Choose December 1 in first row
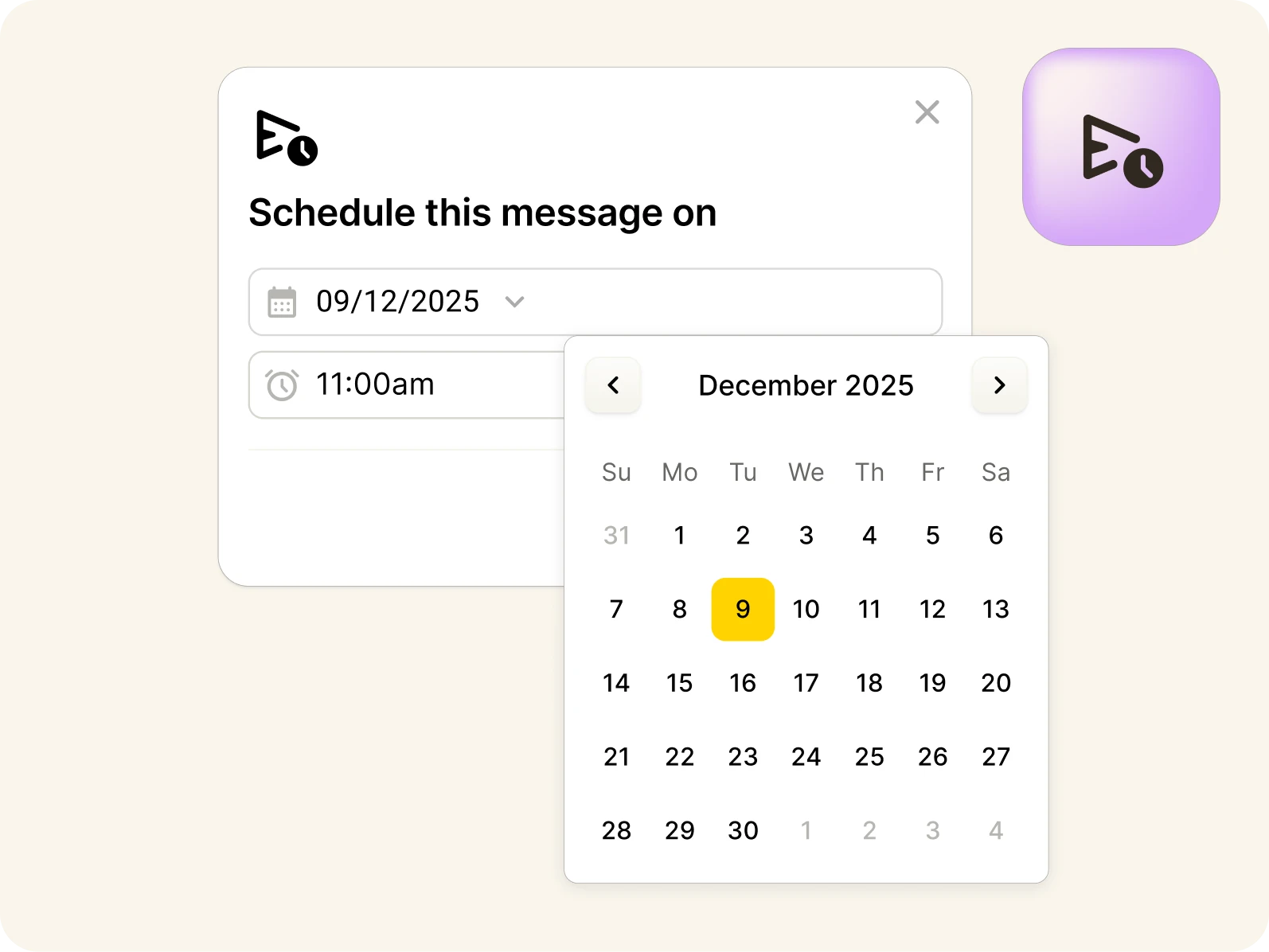Screen dimensions: 1269x952 tap(679, 535)
